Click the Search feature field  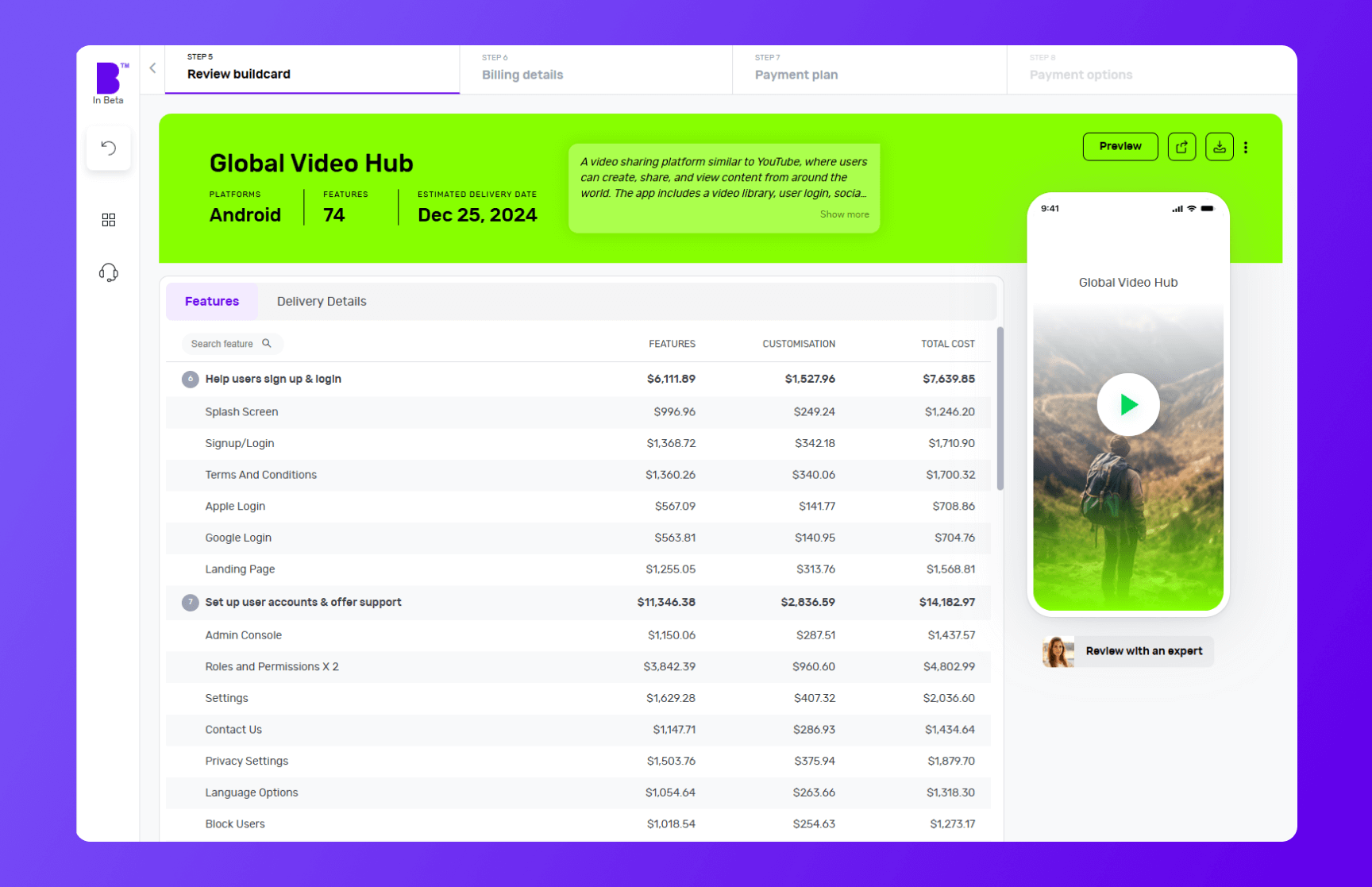(x=231, y=344)
